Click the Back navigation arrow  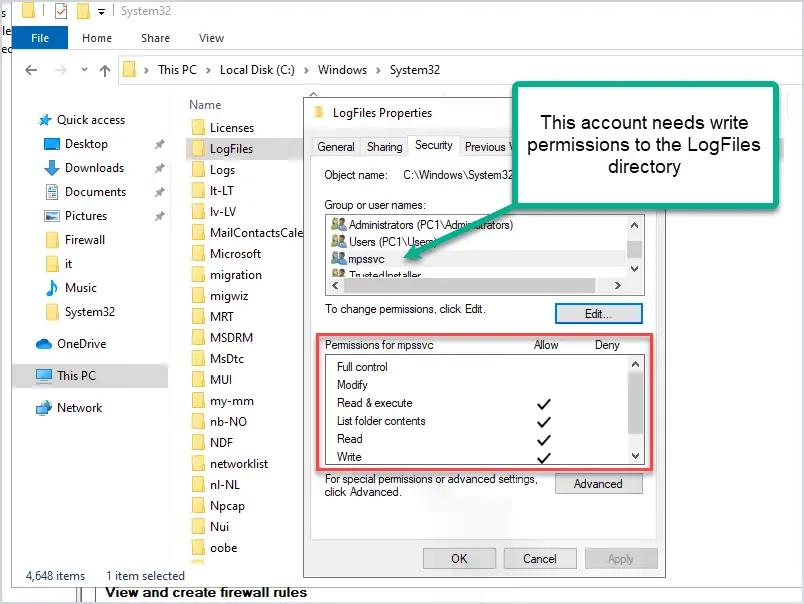pyautogui.click(x=31, y=70)
